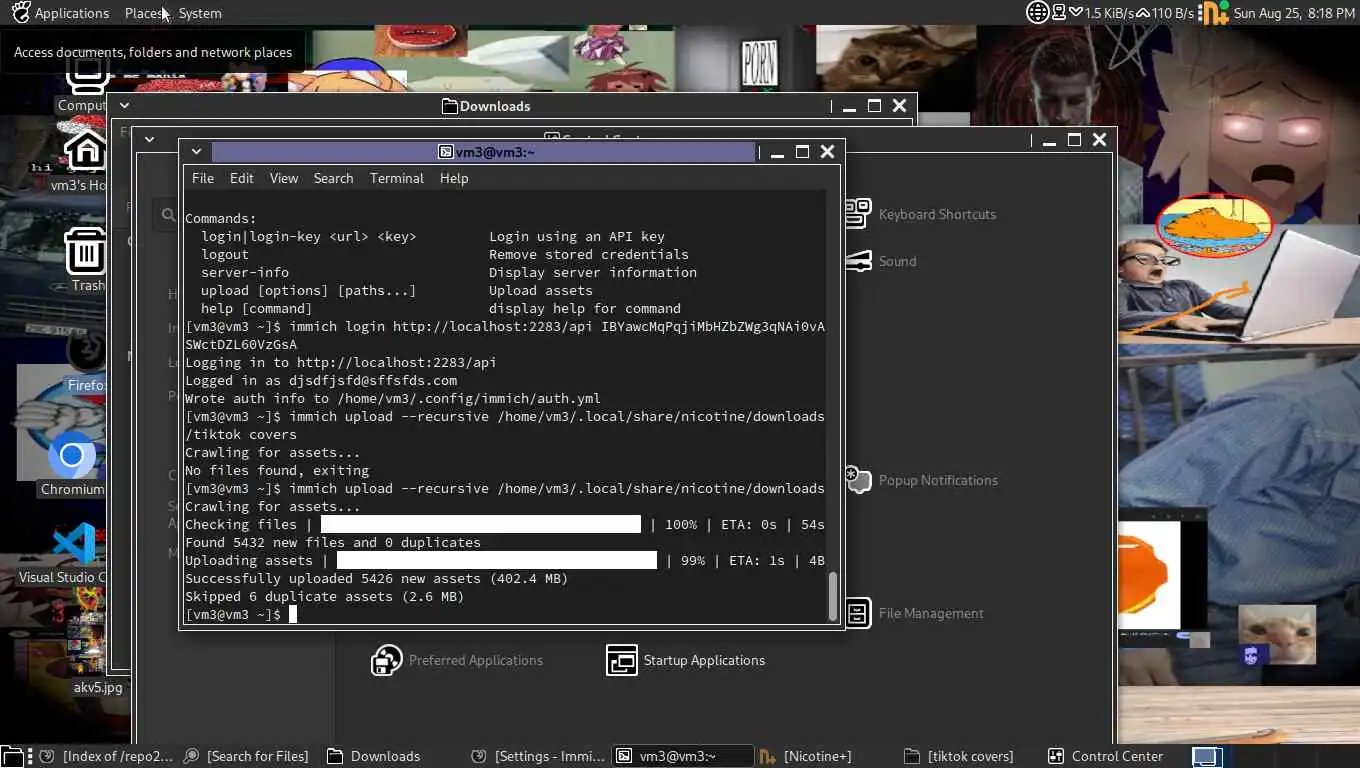Viewport: 1360px width, 768px height.
Task: Click the terminal scrollbar handle
Action: (833, 596)
